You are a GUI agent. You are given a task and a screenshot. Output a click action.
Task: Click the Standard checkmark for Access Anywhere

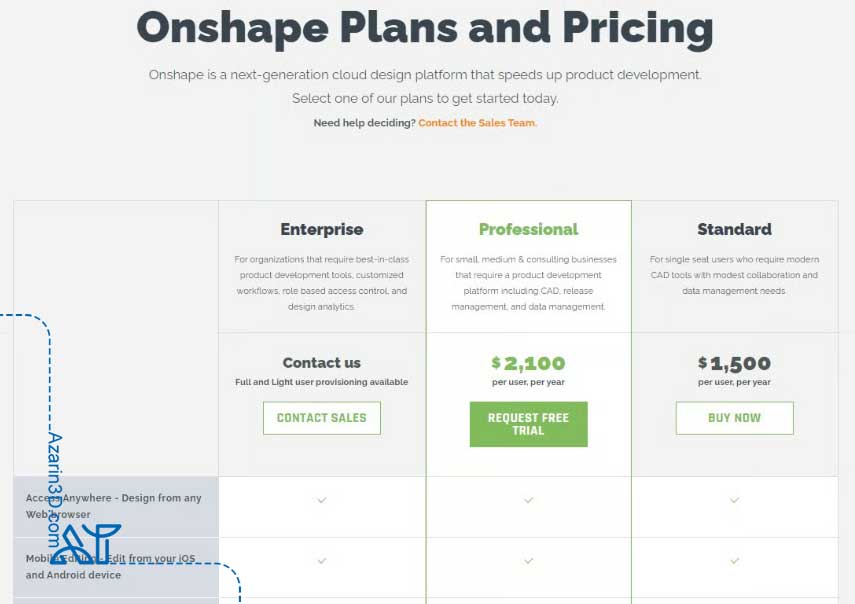734,500
